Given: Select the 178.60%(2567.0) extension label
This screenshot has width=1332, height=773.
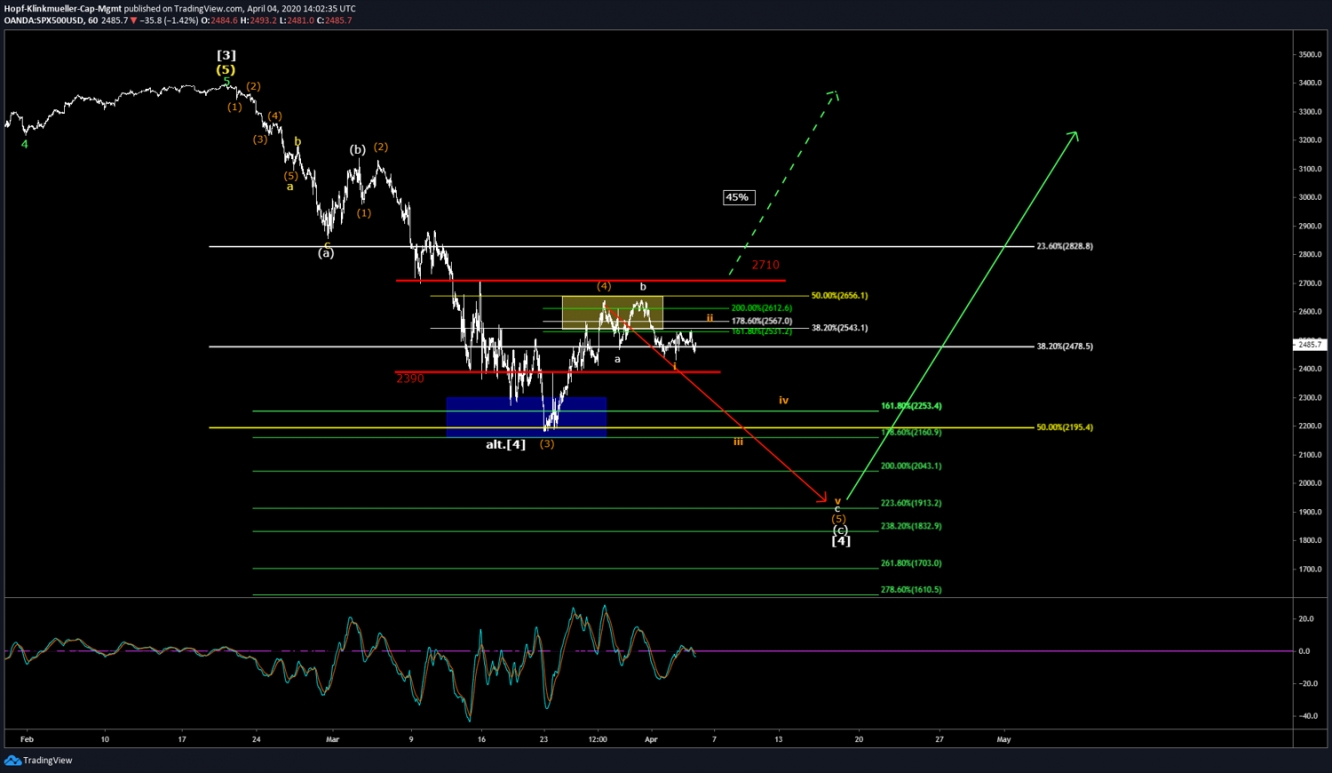Looking at the screenshot, I should click(x=762, y=321).
